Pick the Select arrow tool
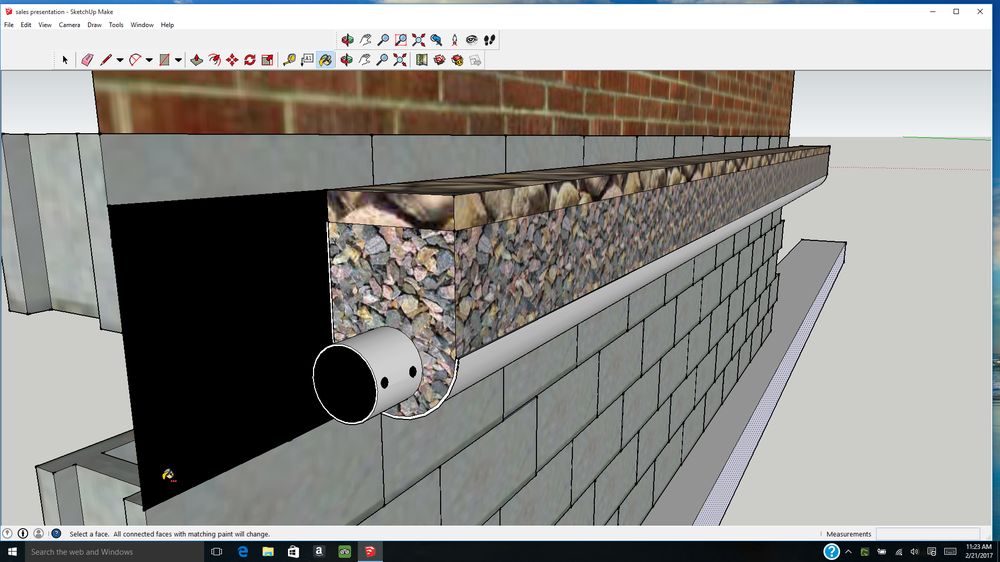Viewport: 1000px width, 562px height. (x=65, y=60)
